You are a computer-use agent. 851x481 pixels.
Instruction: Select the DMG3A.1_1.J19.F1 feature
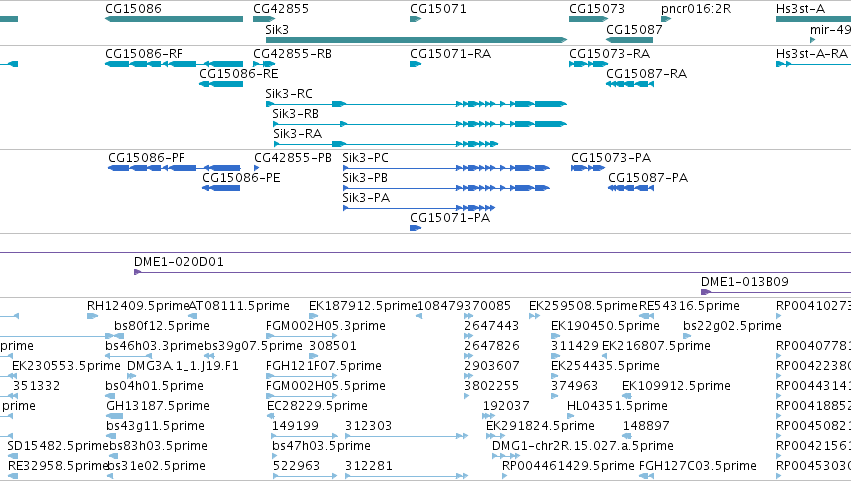(133, 376)
